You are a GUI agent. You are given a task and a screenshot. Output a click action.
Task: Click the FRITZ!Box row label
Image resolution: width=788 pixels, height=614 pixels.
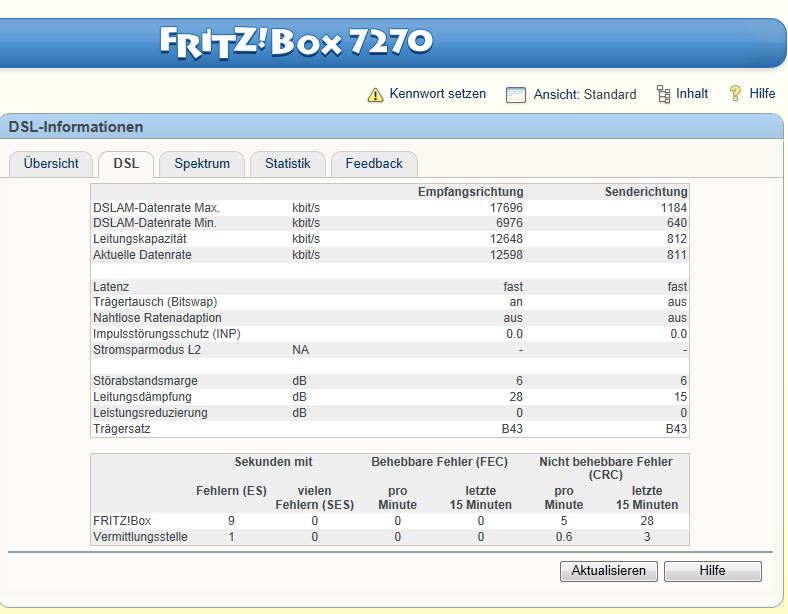tap(122, 521)
